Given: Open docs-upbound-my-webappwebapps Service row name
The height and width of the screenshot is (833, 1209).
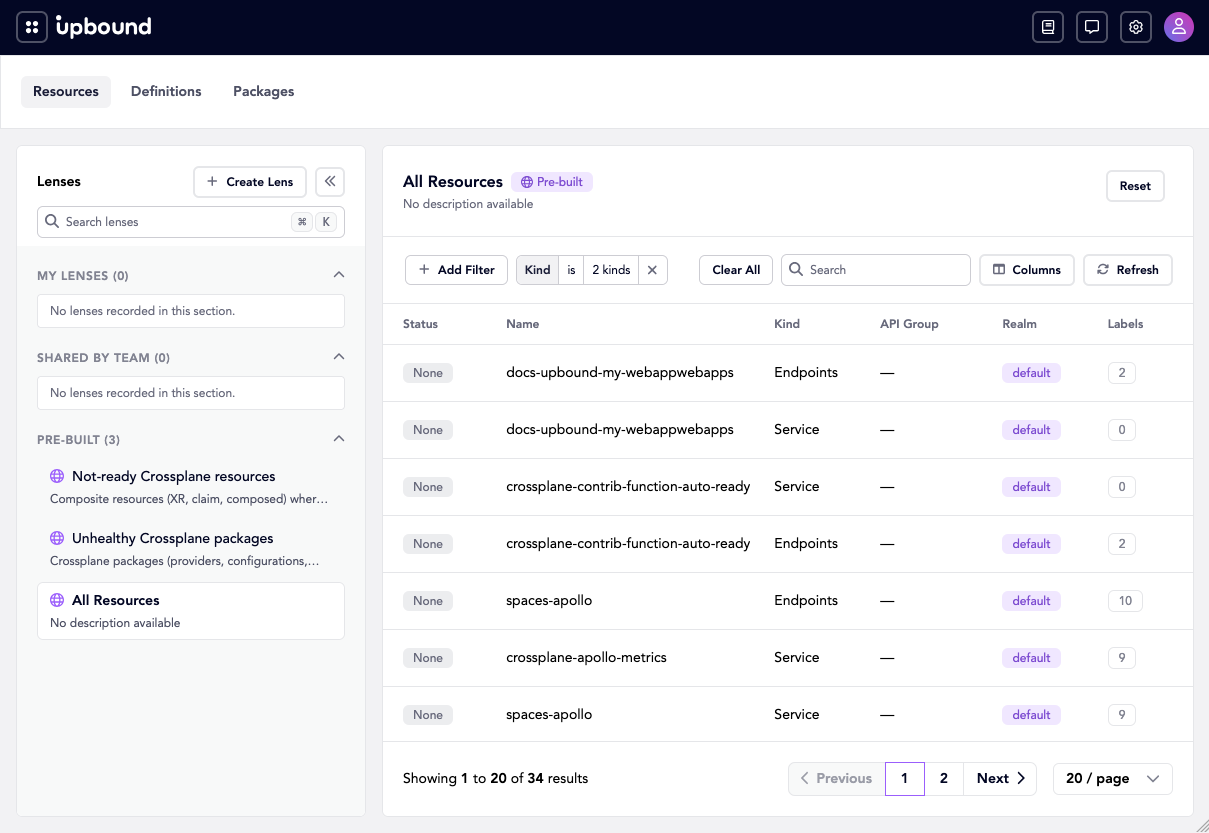Looking at the screenshot, I should [x=620, y=429].
